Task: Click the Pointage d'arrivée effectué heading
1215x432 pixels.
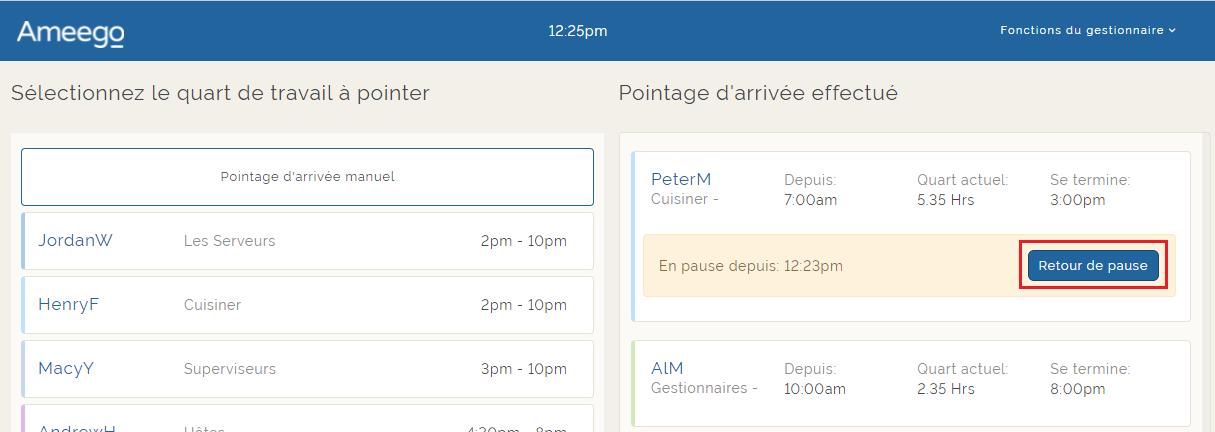Action: [x=758, y=93]
